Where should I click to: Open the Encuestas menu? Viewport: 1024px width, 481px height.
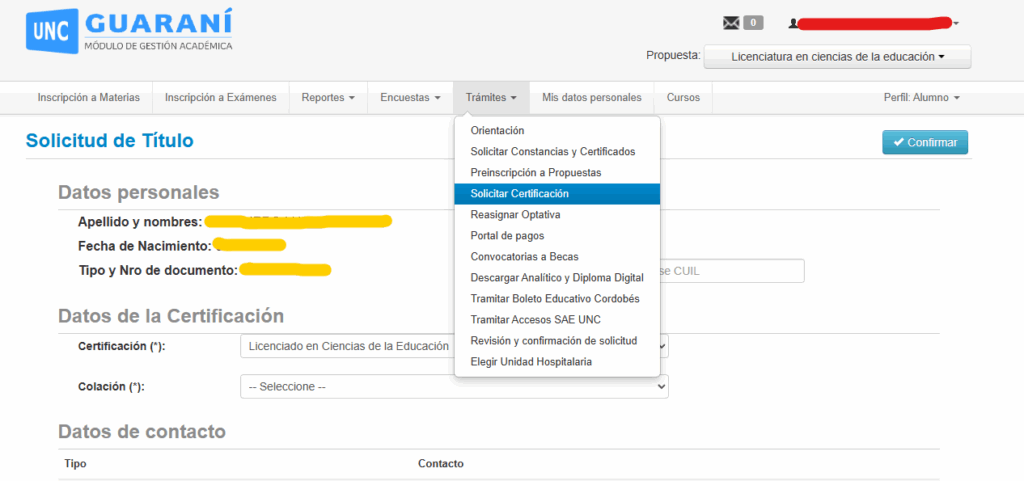click(x=410, y=98)
